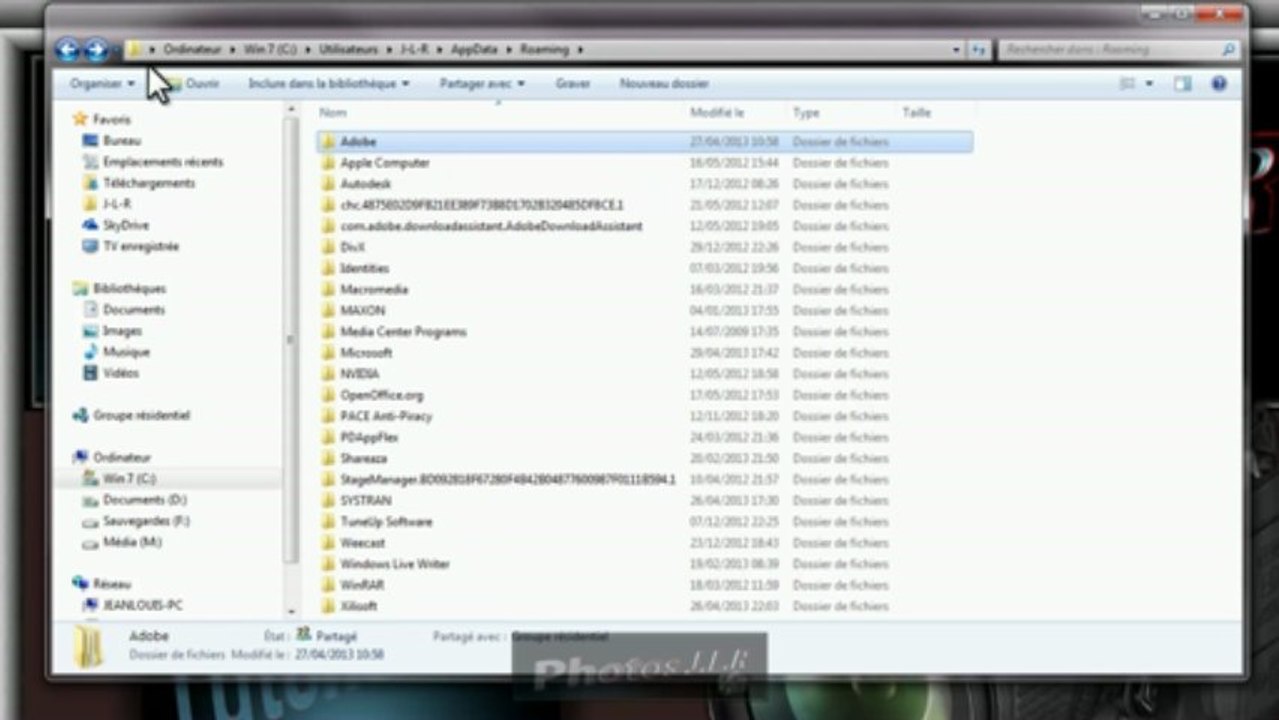Open Documents library in sidebar
This screenshot has height=720, width=1279.
[133, 310]
